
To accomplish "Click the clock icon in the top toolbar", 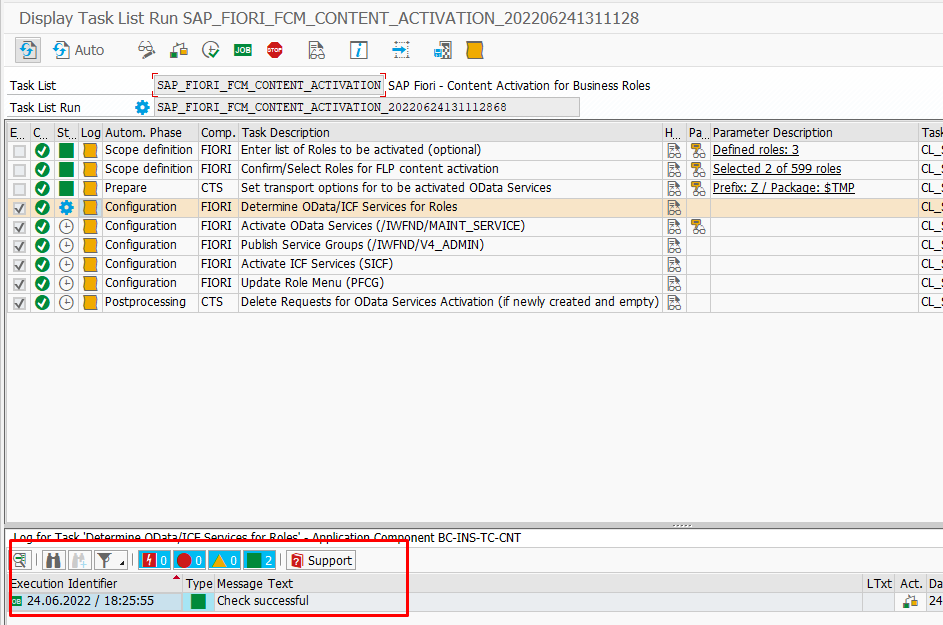I will tap(210, 50).
